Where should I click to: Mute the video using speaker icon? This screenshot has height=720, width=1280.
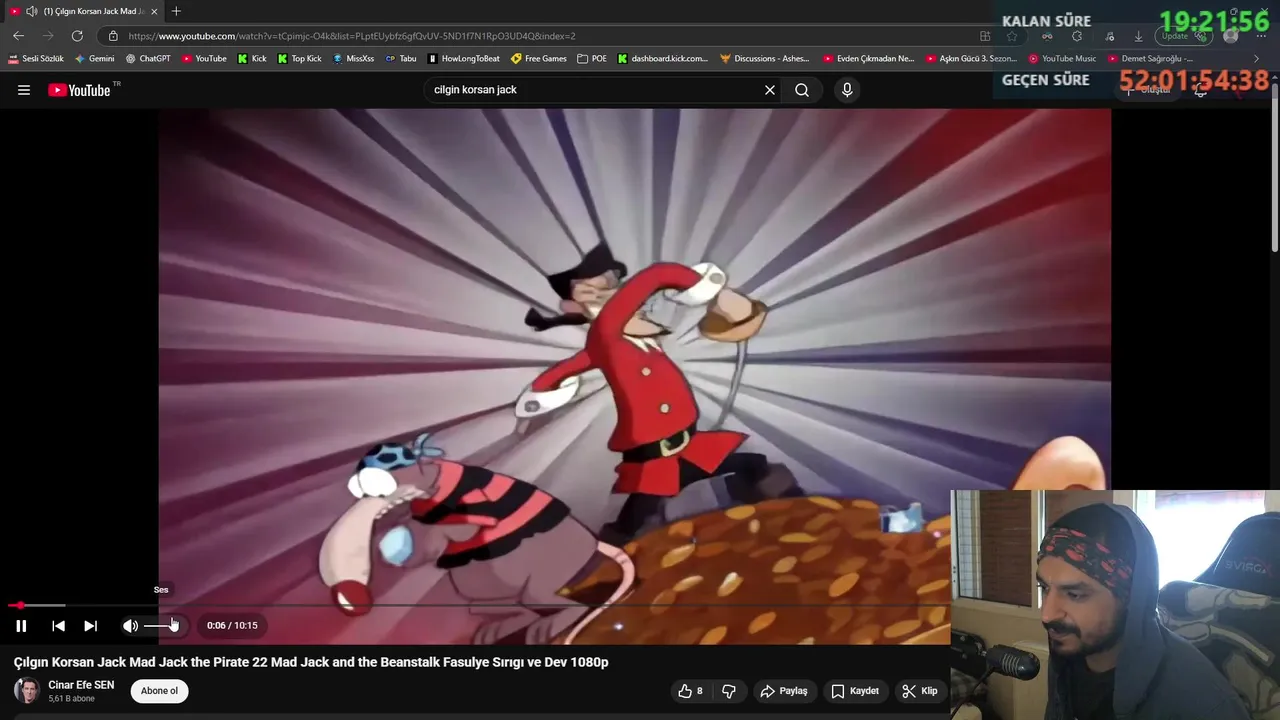point(130,626)
